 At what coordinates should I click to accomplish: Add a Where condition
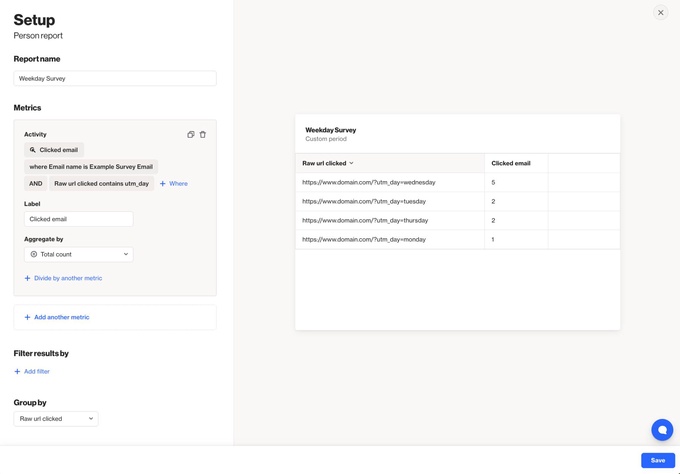[x=174, y=184]
